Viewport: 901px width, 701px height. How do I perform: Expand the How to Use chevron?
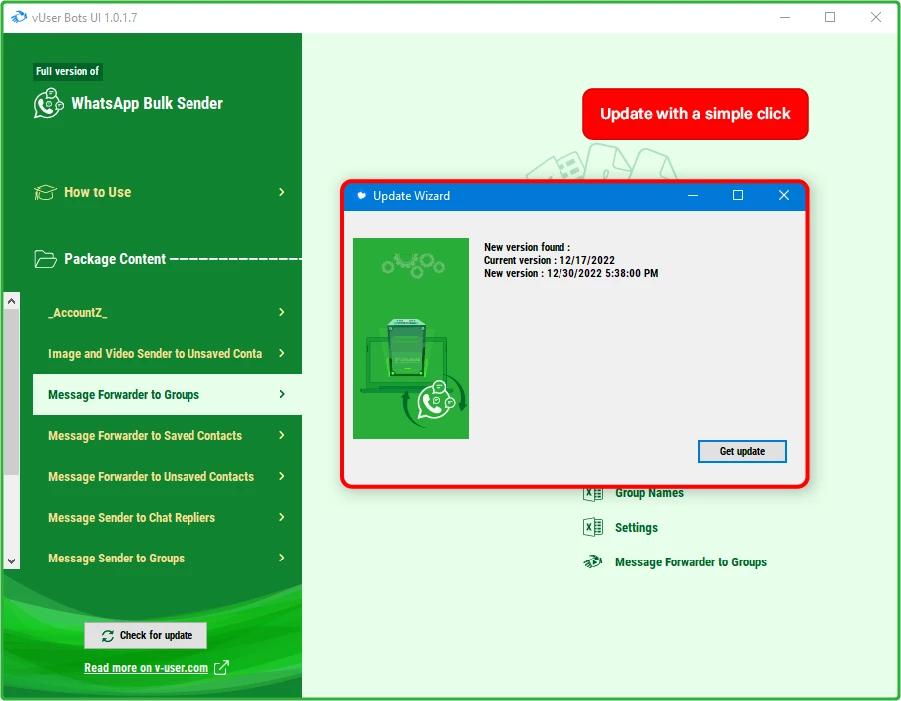click(x=282, y=192)
